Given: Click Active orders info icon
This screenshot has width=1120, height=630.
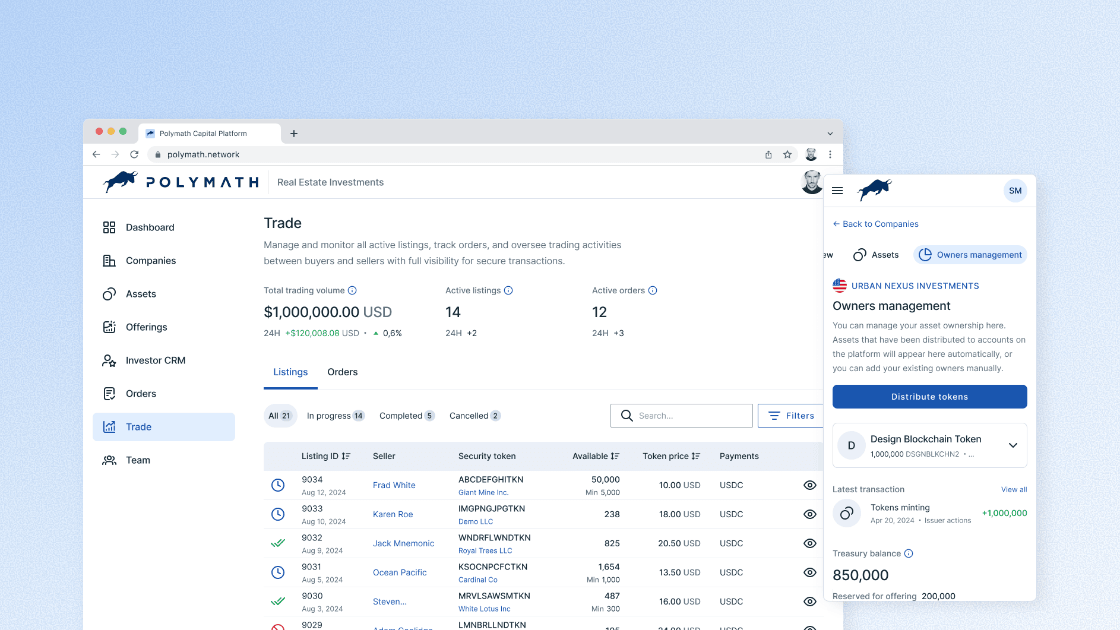Looking at the screenshot, I should [x=653, y=291].
